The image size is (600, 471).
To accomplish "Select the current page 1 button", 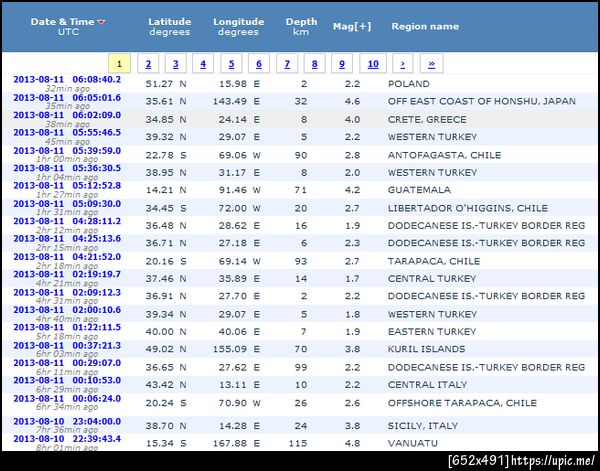I will [x=119, y=64].
